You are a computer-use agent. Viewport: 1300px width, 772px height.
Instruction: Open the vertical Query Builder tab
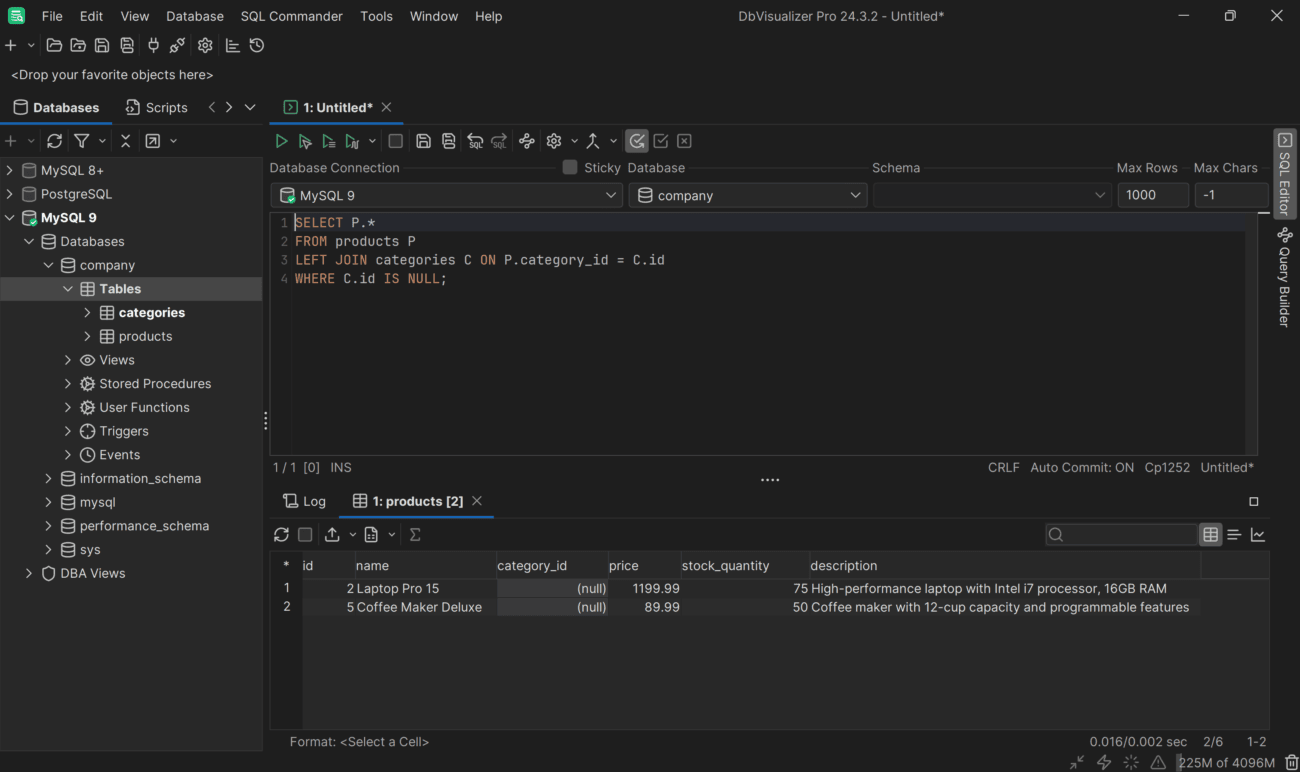click(1285, 277)
